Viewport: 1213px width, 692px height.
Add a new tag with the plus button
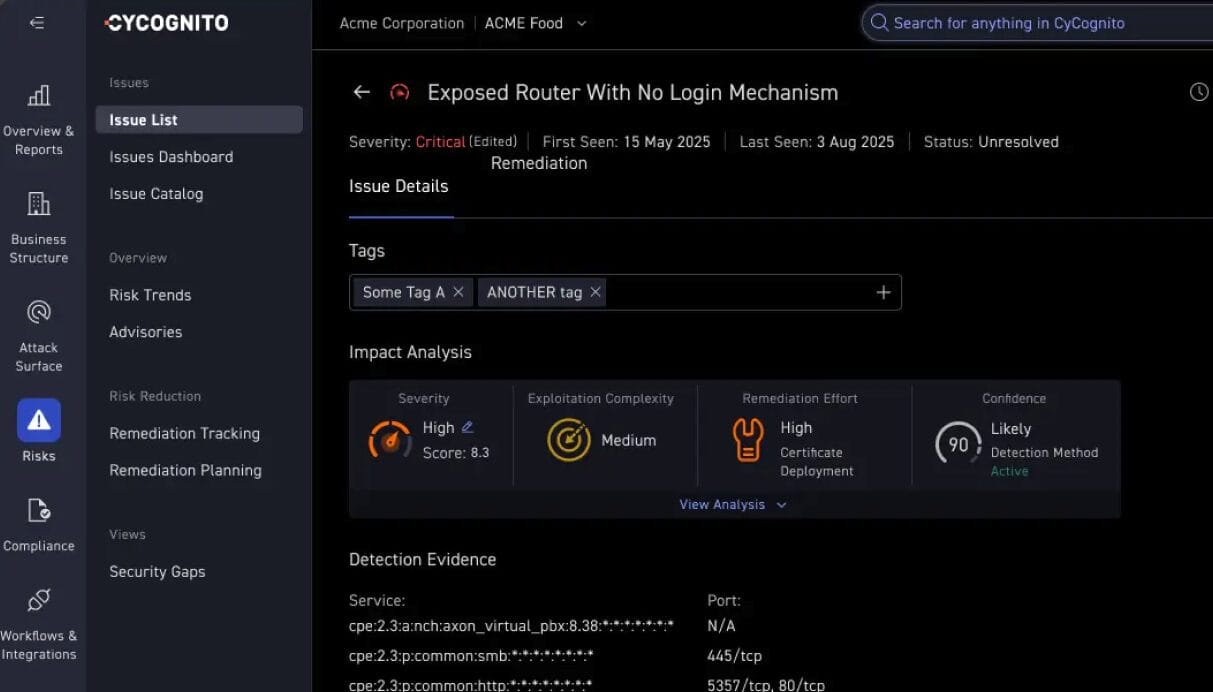(x=883, y=292)
